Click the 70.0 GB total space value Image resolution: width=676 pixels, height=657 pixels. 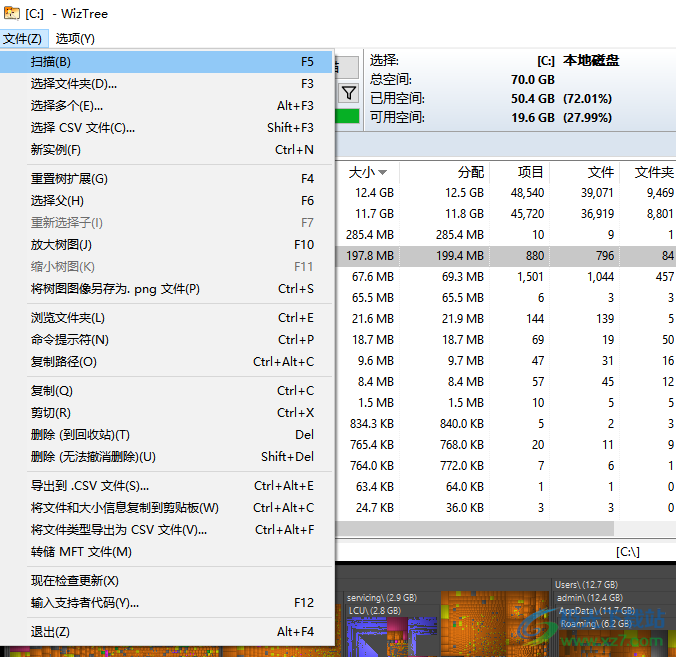click(533, 80)
